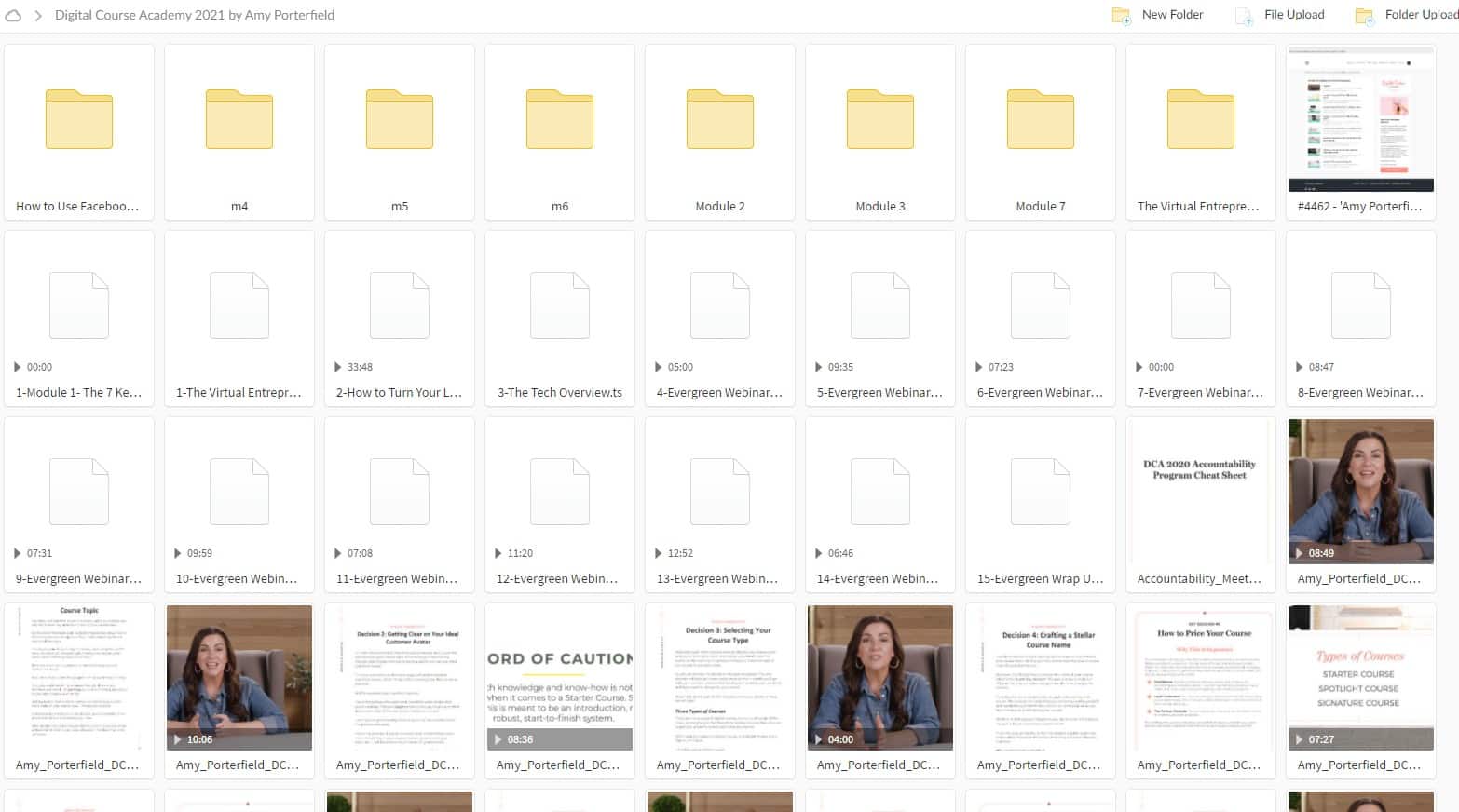Select the 10-Evergreen Webin... file icon
The image size is (1459, 812).
coord(239,492)
